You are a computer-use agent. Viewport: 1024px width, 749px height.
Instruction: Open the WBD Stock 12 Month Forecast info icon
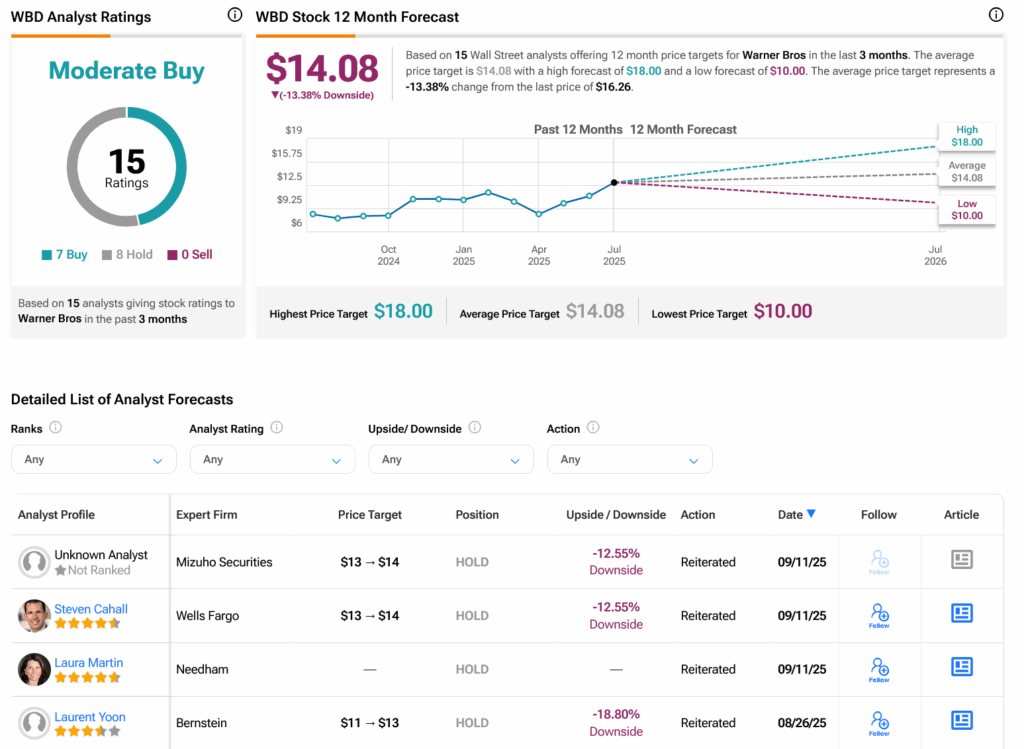point(995,15)
